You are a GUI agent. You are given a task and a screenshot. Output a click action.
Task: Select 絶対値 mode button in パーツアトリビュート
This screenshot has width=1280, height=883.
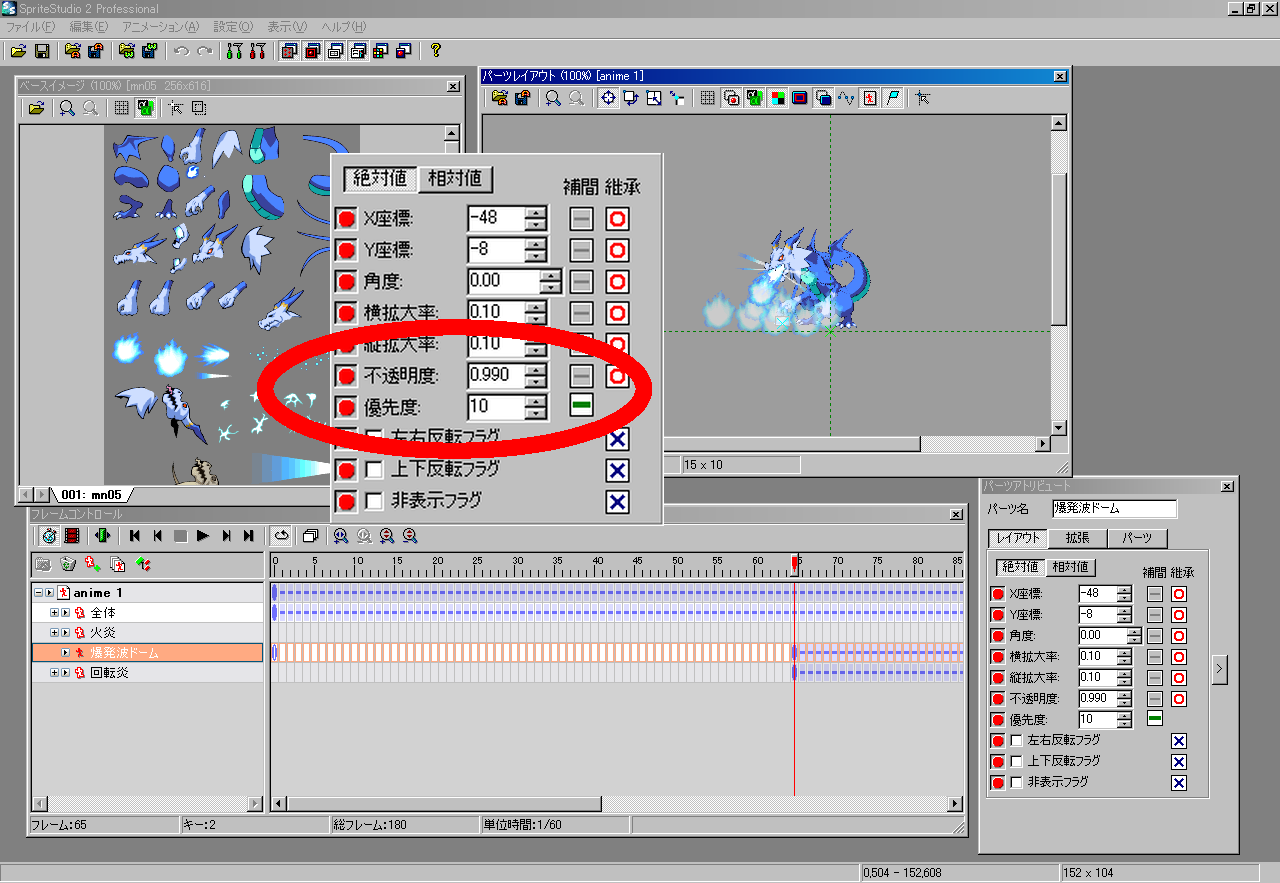point(1021,567)
